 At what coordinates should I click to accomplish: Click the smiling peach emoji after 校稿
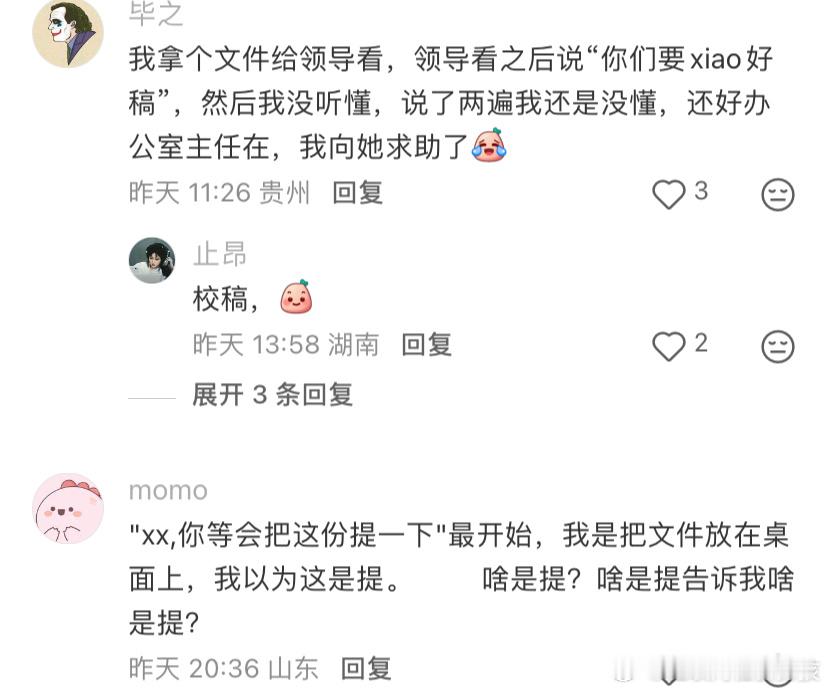pos(296,297)
